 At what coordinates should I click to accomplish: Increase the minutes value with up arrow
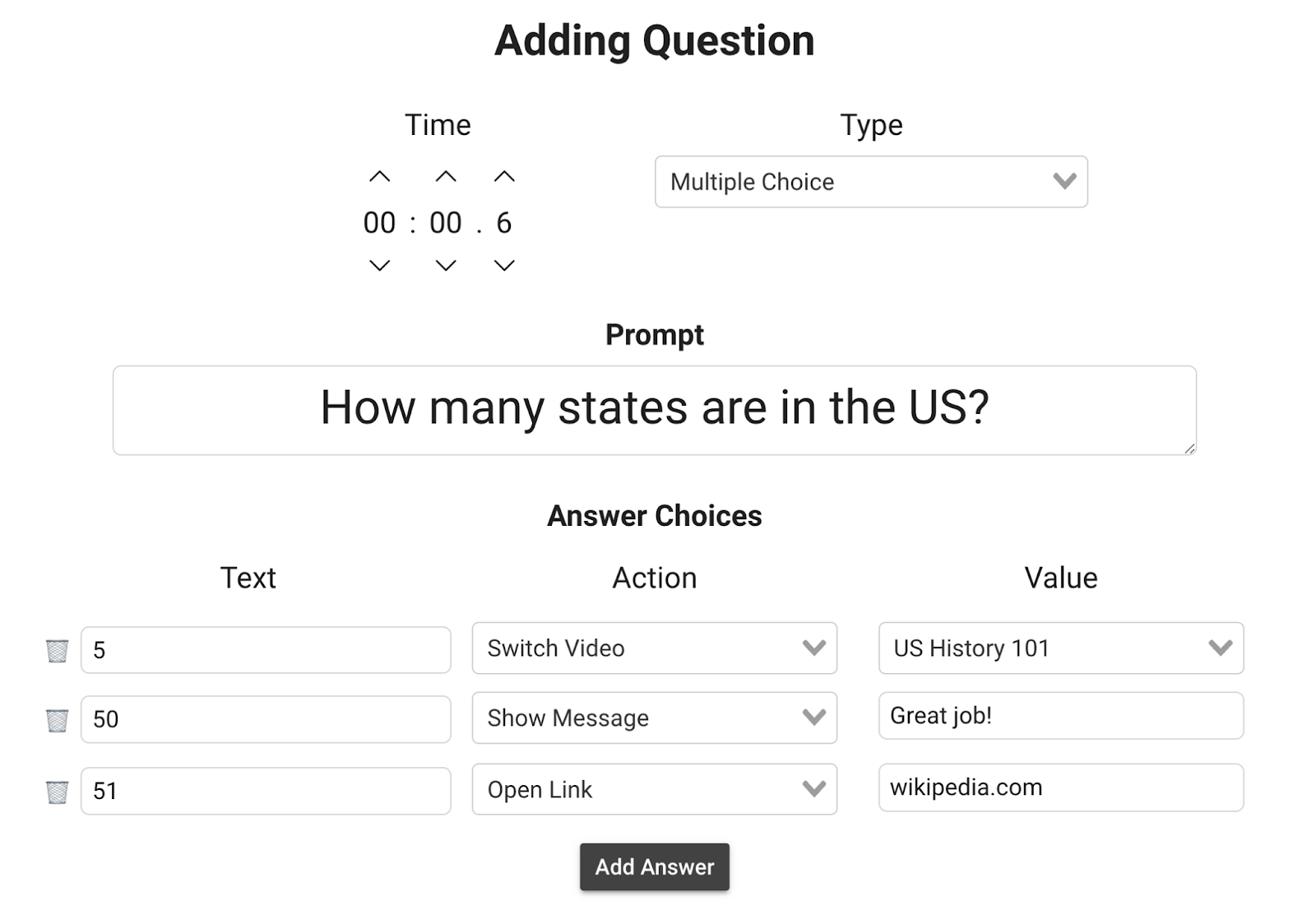(446, 177)
